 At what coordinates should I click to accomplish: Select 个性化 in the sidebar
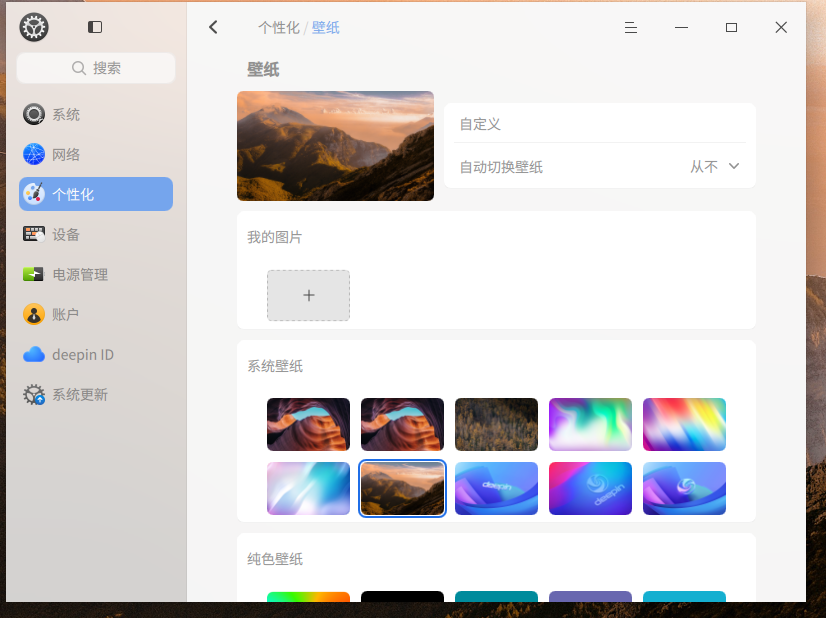[x=96, y=194]
